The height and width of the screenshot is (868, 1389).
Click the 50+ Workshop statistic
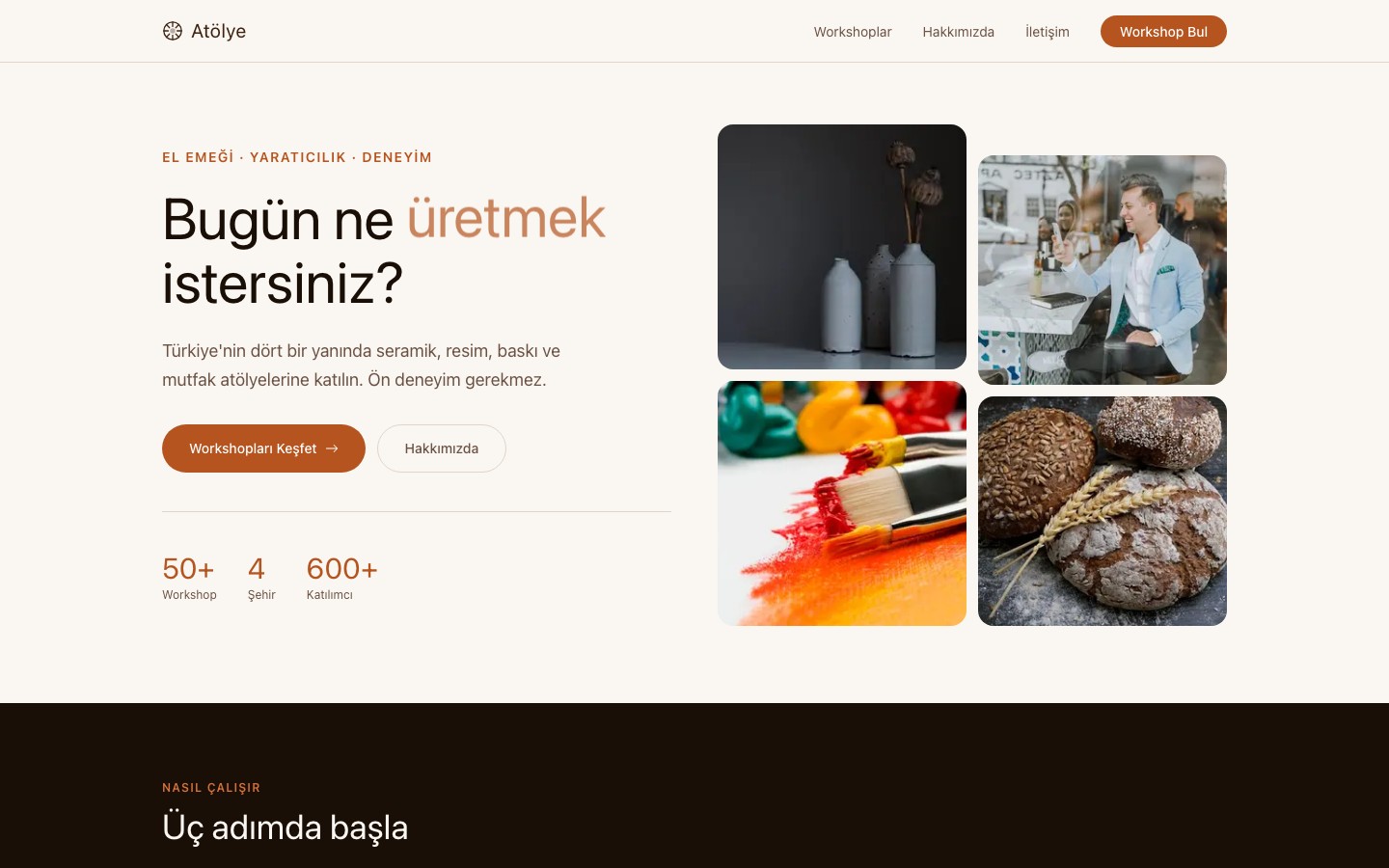tap(189, 578)
